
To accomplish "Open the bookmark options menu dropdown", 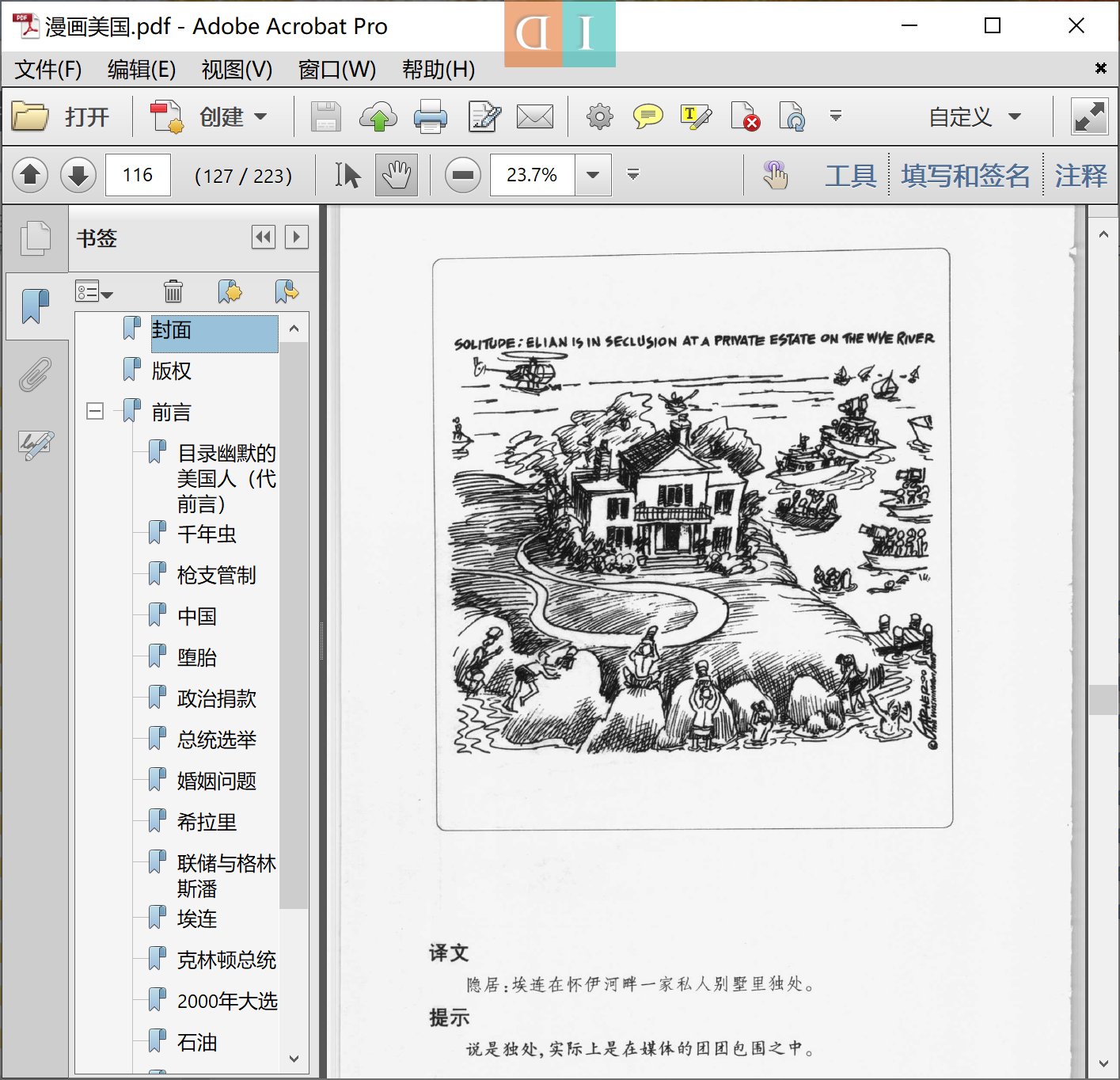I will tap(94, 291).
